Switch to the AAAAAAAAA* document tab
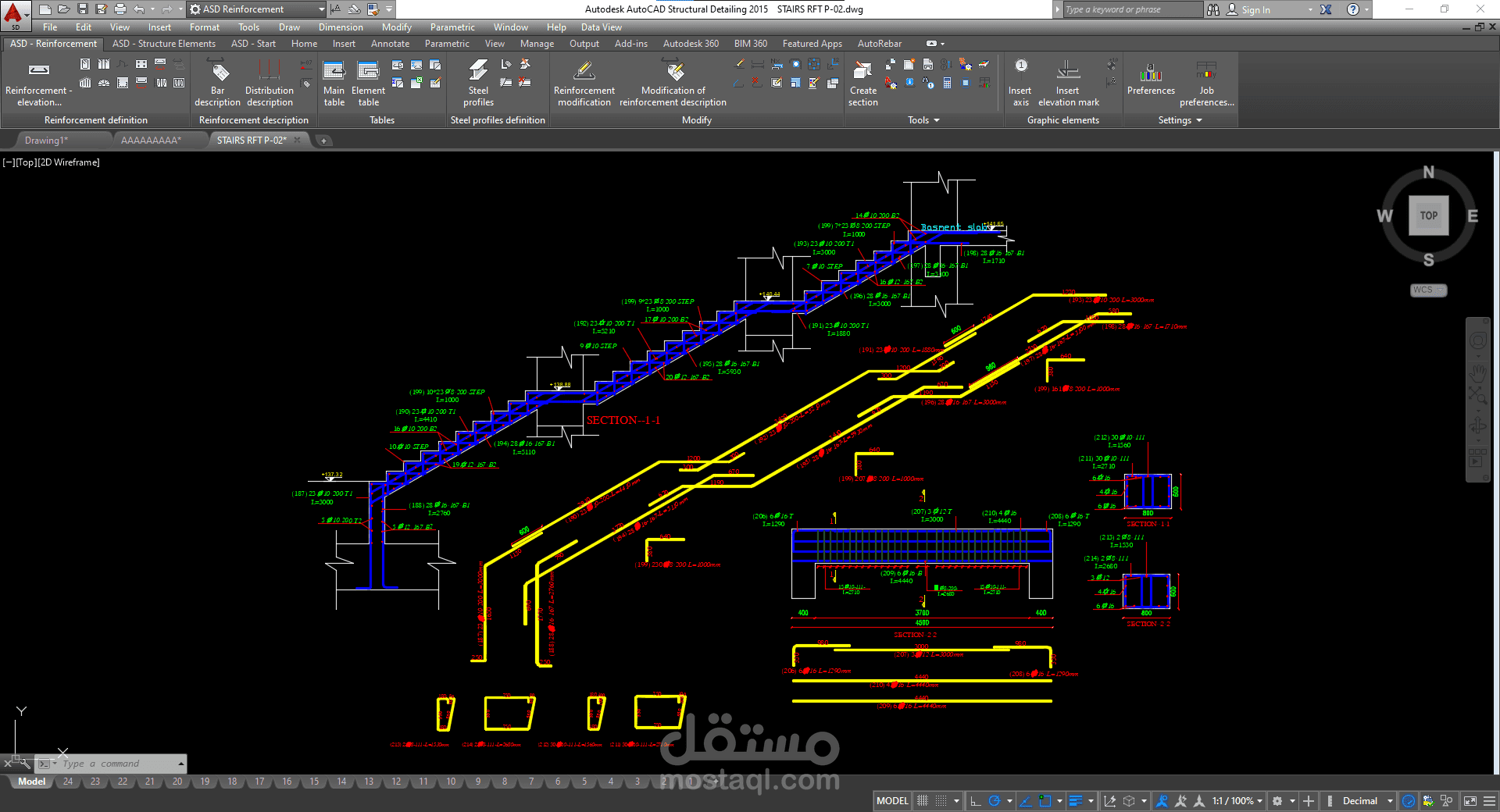Screen dimensions: 1500x812 click(x=151, y=141)
